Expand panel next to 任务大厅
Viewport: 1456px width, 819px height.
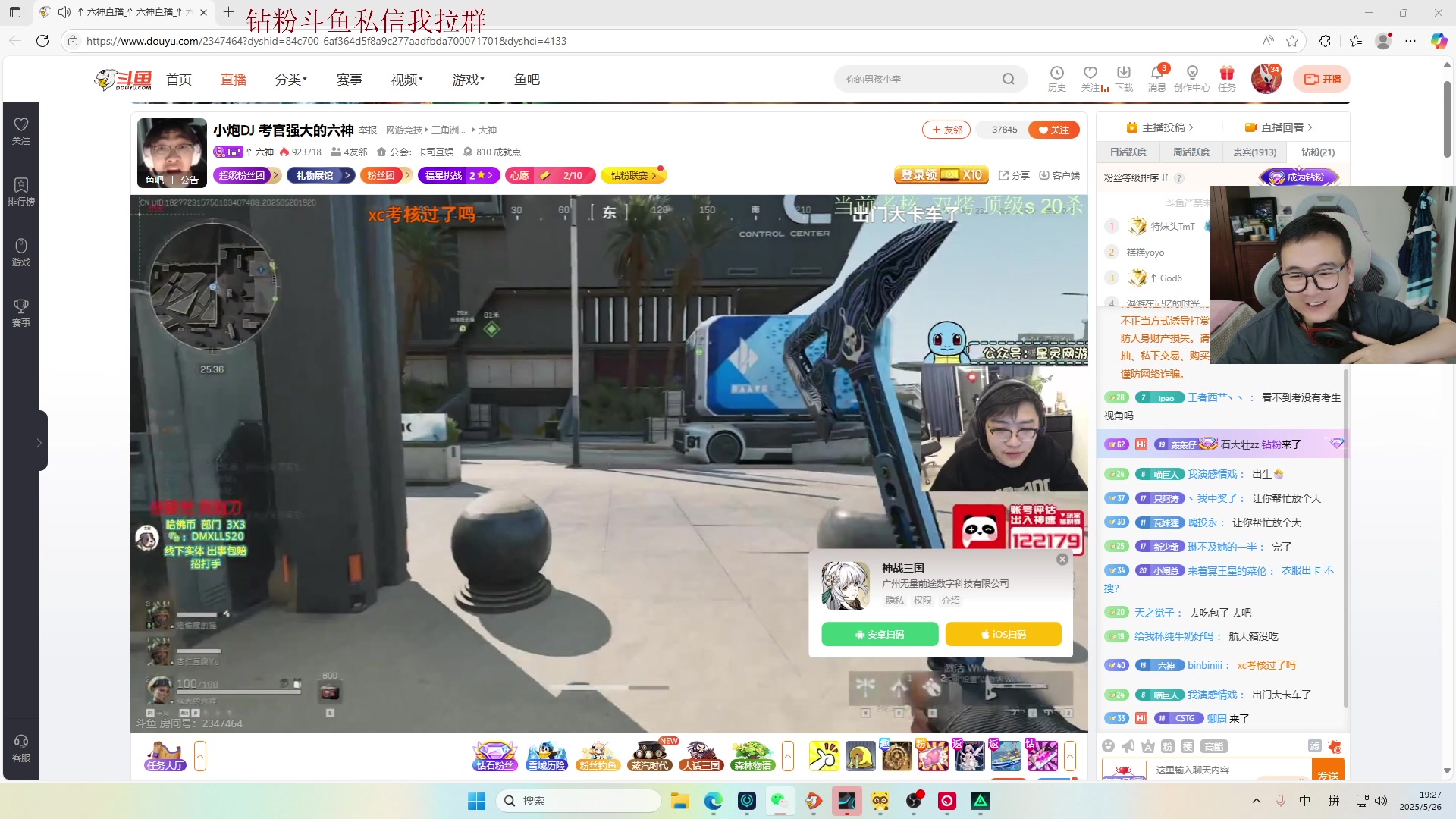(x=200, y=756)
